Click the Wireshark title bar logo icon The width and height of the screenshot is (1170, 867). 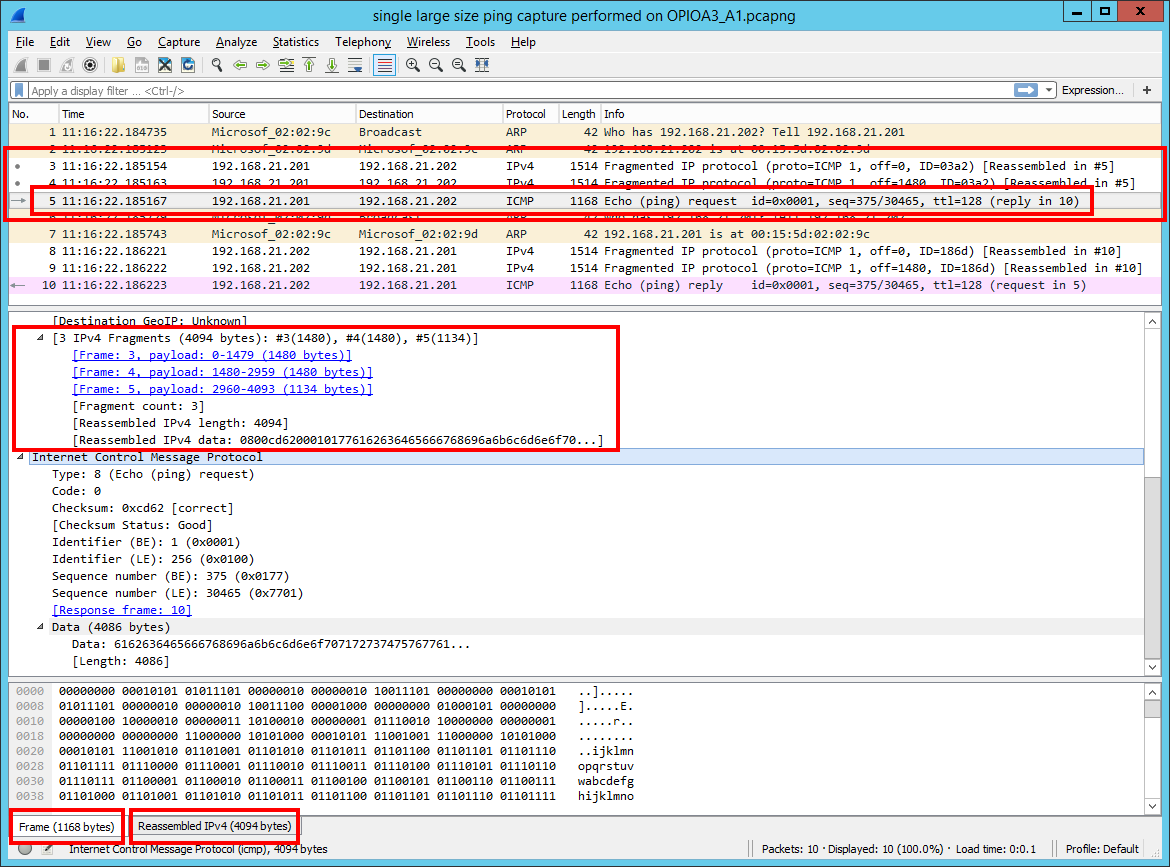pyautogui.click(x=19, y=15)
